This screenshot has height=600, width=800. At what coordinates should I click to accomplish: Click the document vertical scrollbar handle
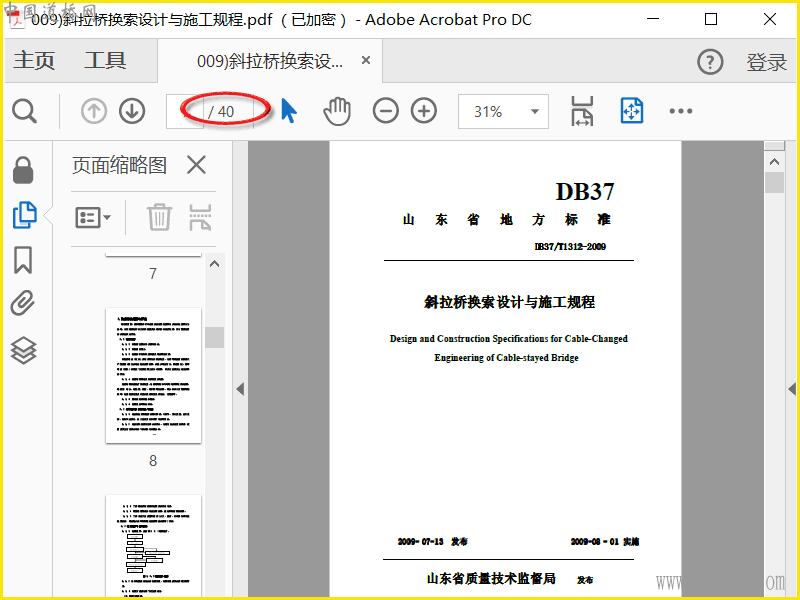[x=774, y=182]
